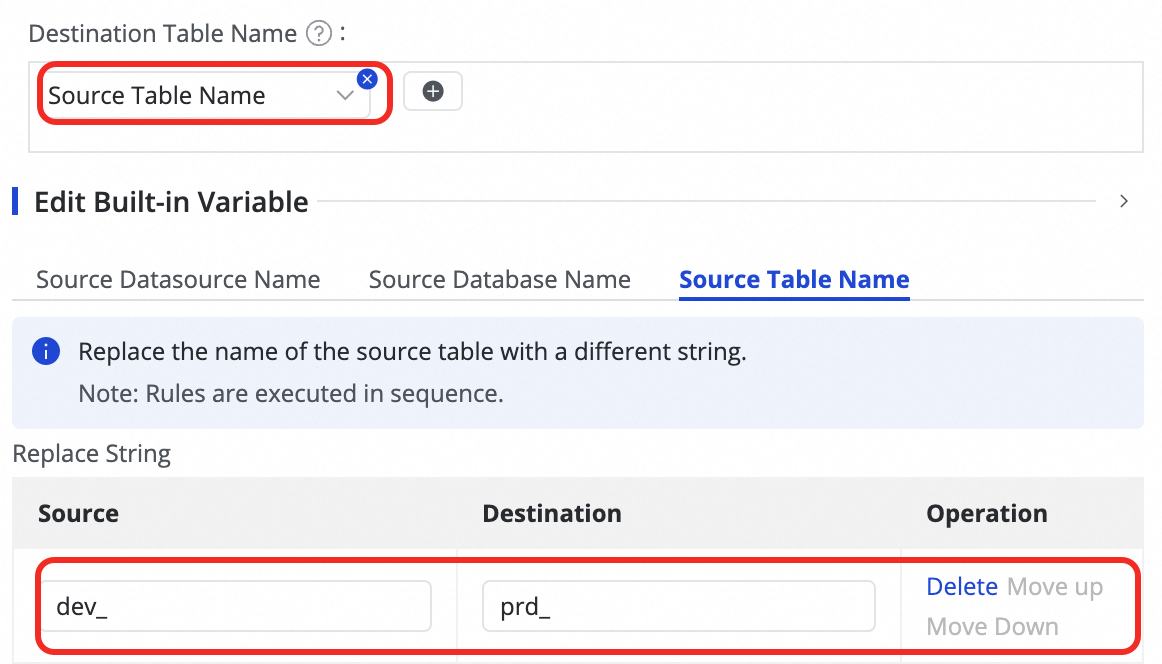Click Move Down for the rule
This screenshot has height=664, width=1162.
992,627
